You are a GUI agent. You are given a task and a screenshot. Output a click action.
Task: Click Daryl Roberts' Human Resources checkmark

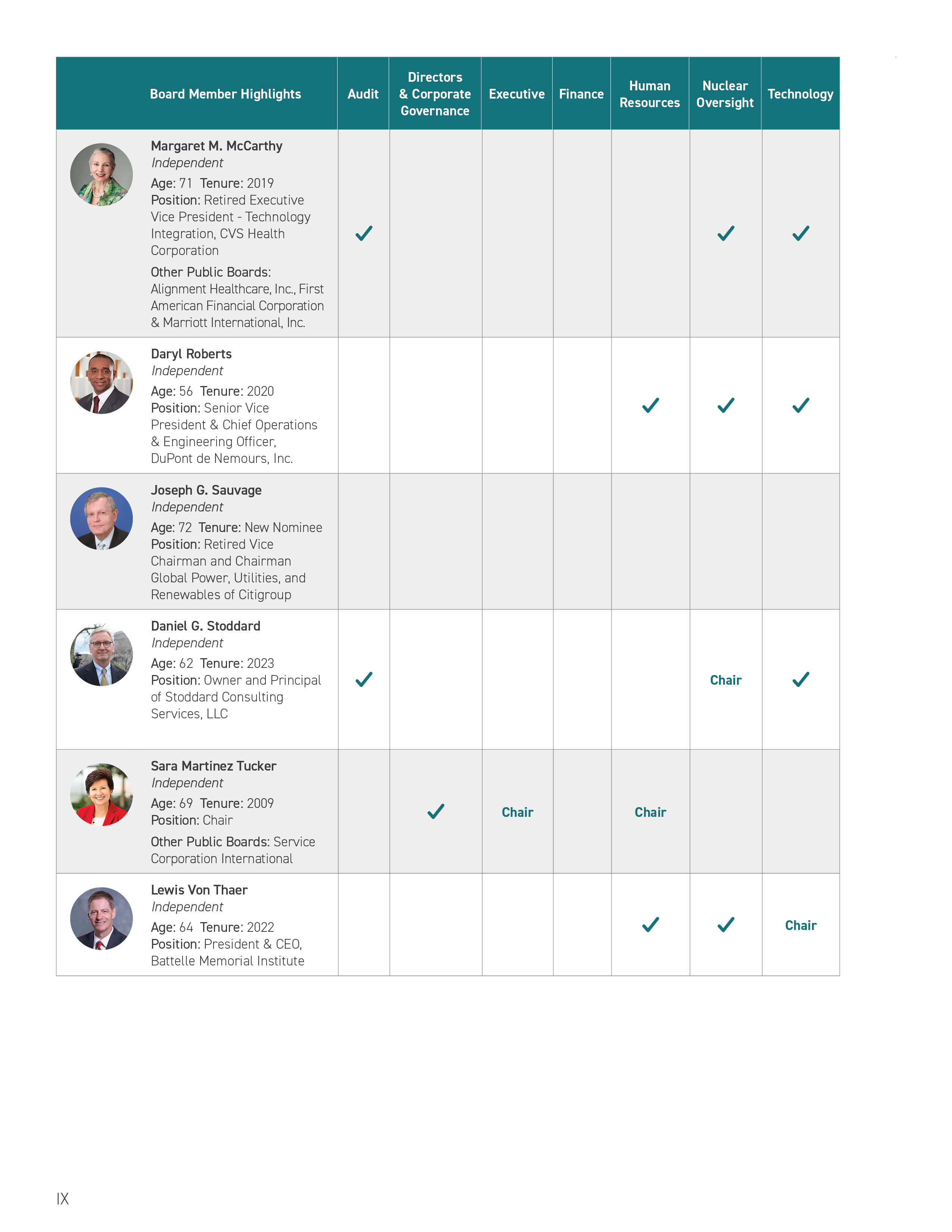650,405
